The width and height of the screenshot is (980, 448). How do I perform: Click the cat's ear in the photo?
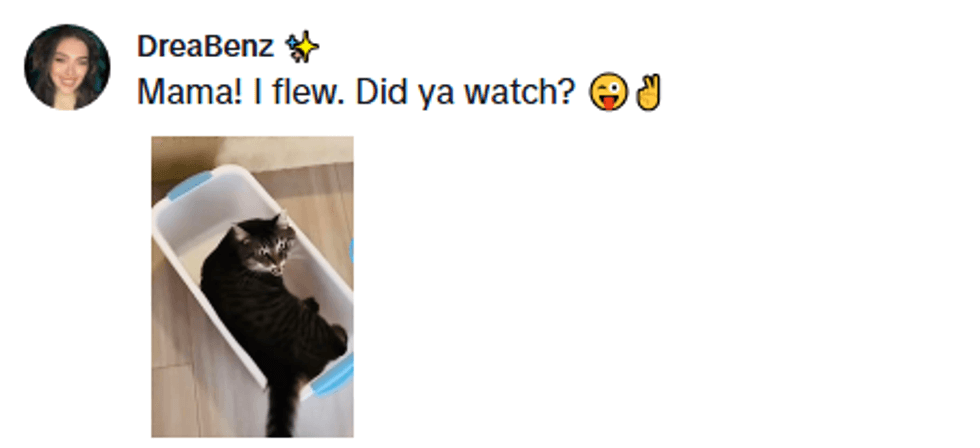[241, 233]
